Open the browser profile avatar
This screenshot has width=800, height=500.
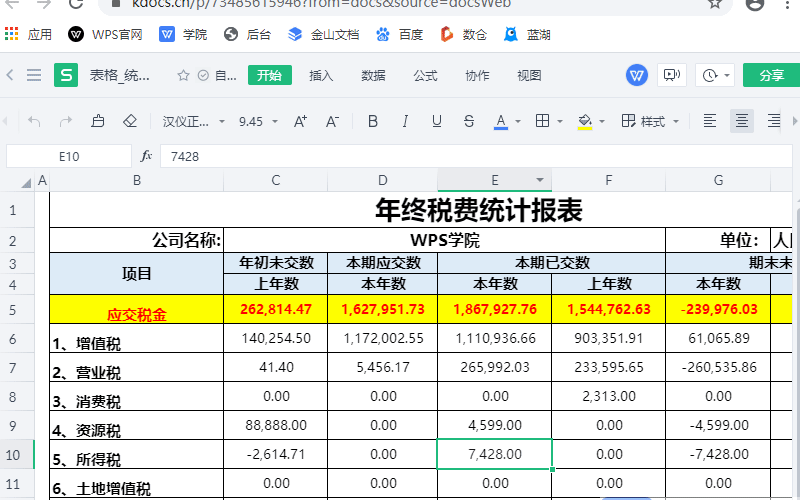tap(755, 4)
